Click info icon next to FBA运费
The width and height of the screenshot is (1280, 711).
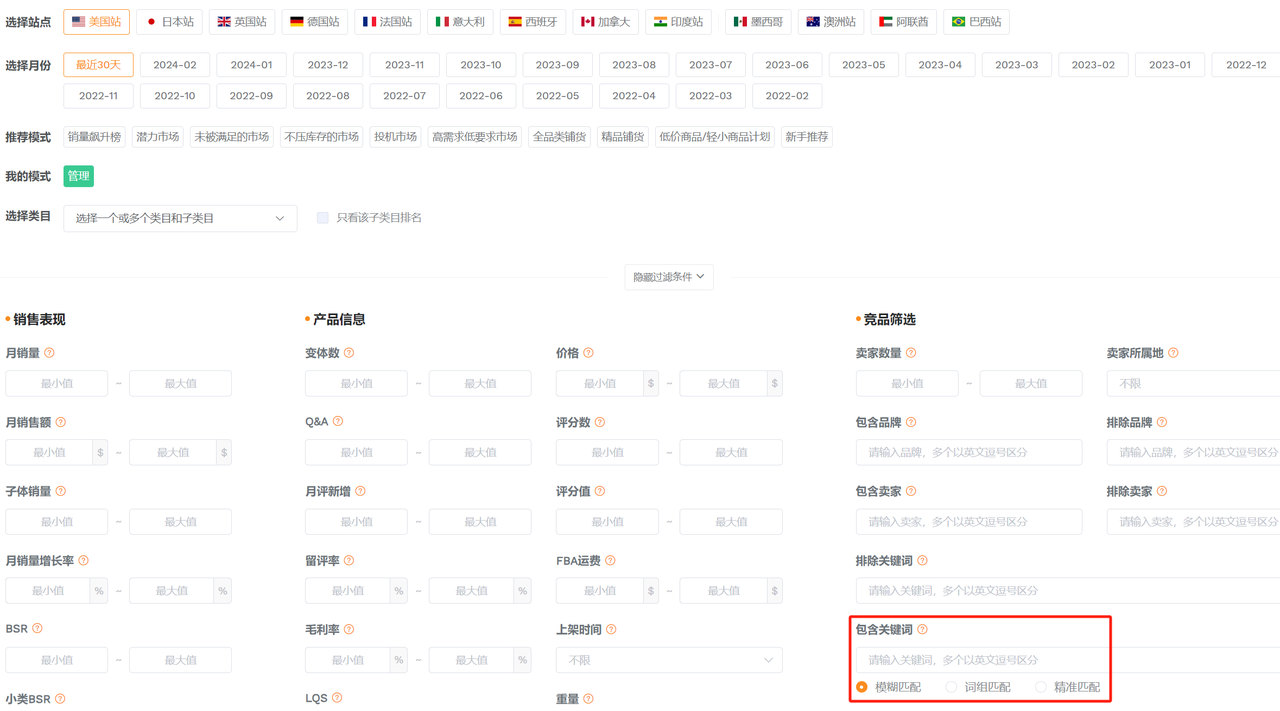610,561
